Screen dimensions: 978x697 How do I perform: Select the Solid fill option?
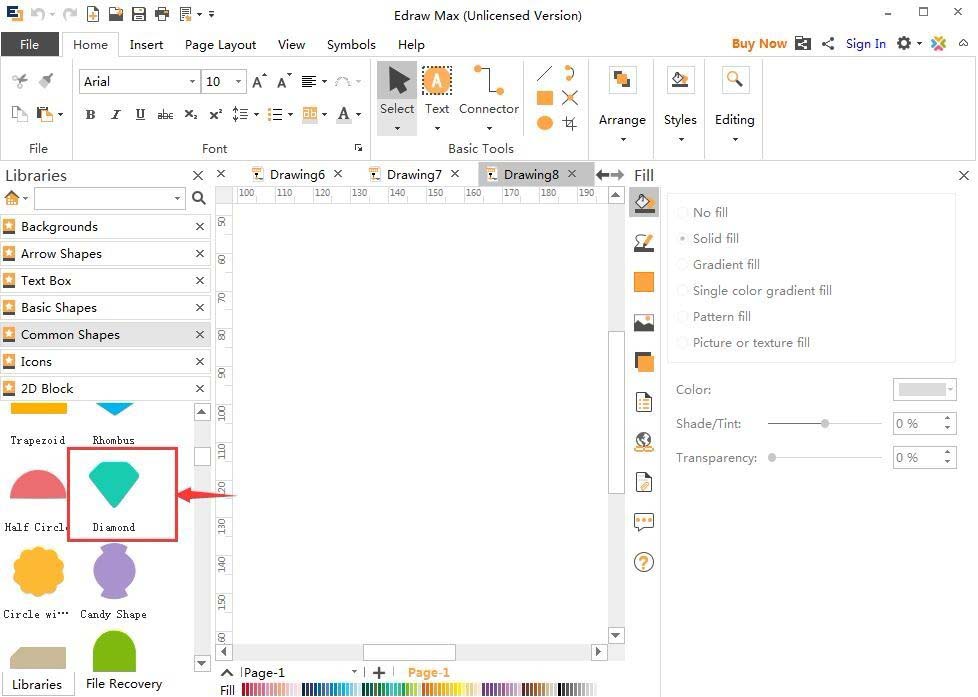click(x=709, y=238)
